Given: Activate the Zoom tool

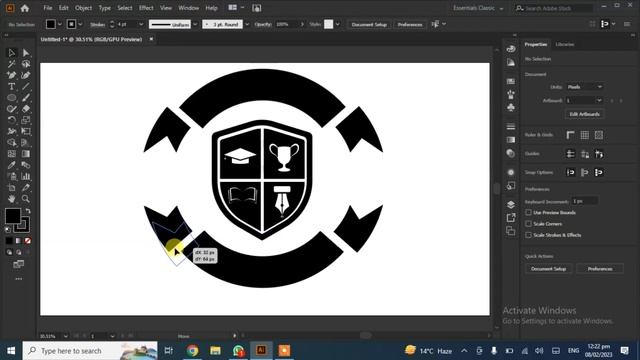Looking at the screenshot, I should tap(26, 199).
